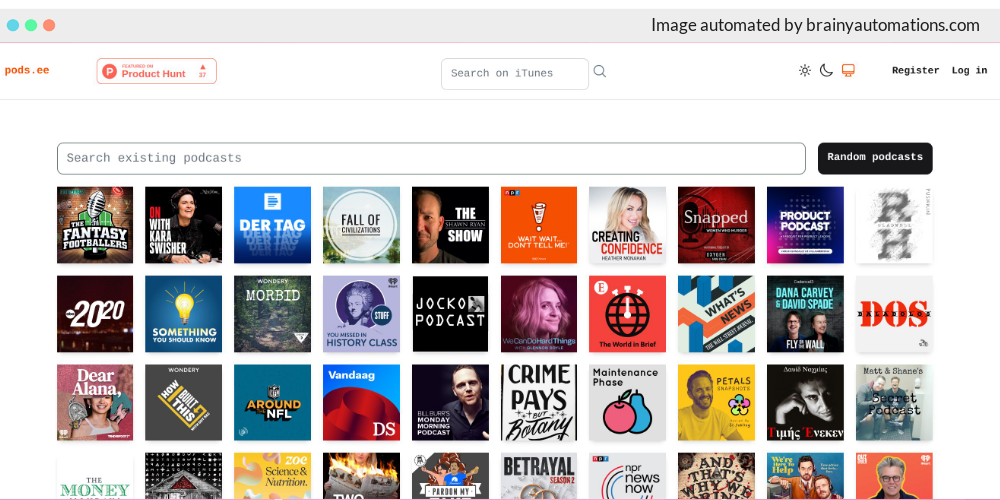Open We Can Do Hard Things podcast
The width and height of the screenshot is (1000, 500).
(539, 314)
